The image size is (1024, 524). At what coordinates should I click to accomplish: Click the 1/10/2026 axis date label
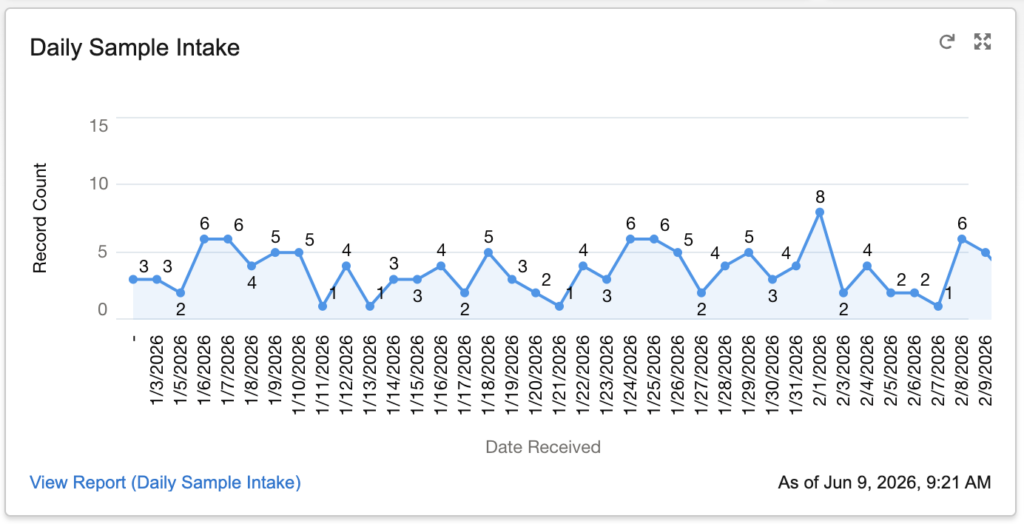(299, 375)
